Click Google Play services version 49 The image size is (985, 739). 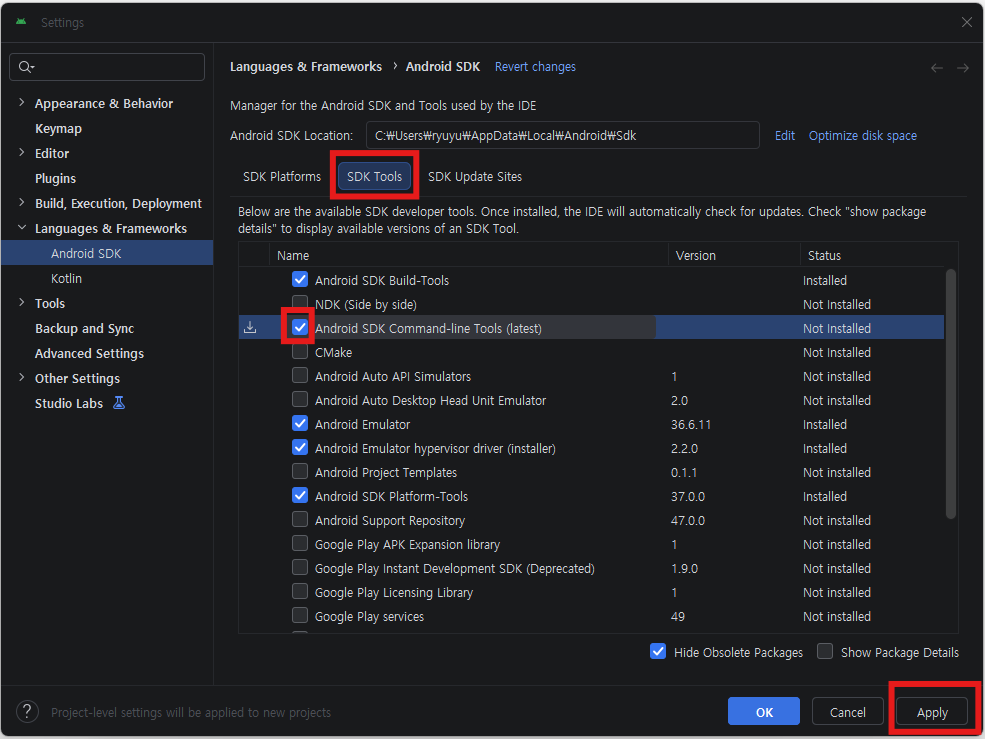678,616
